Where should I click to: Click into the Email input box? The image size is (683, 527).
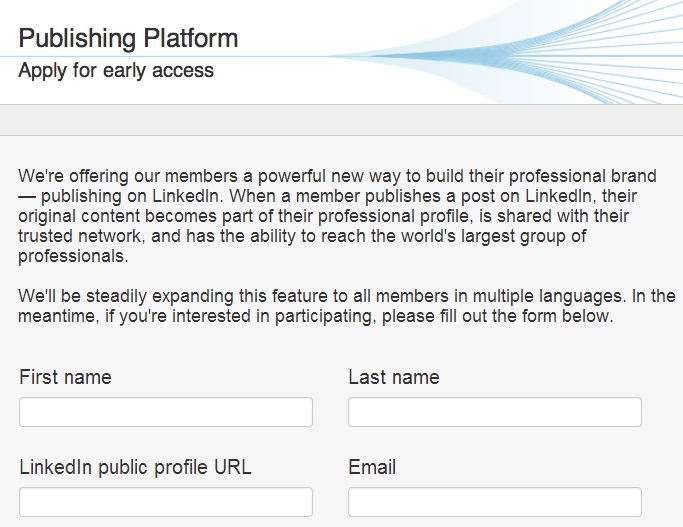[x=495, y=502]
